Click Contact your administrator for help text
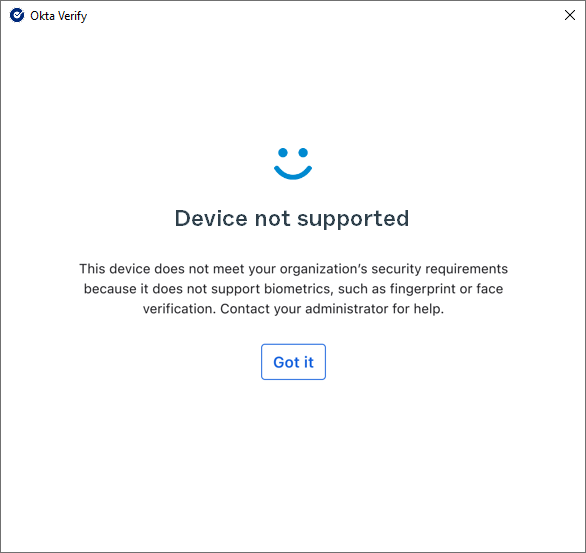586x553 pixels. [x=332, y=309]
